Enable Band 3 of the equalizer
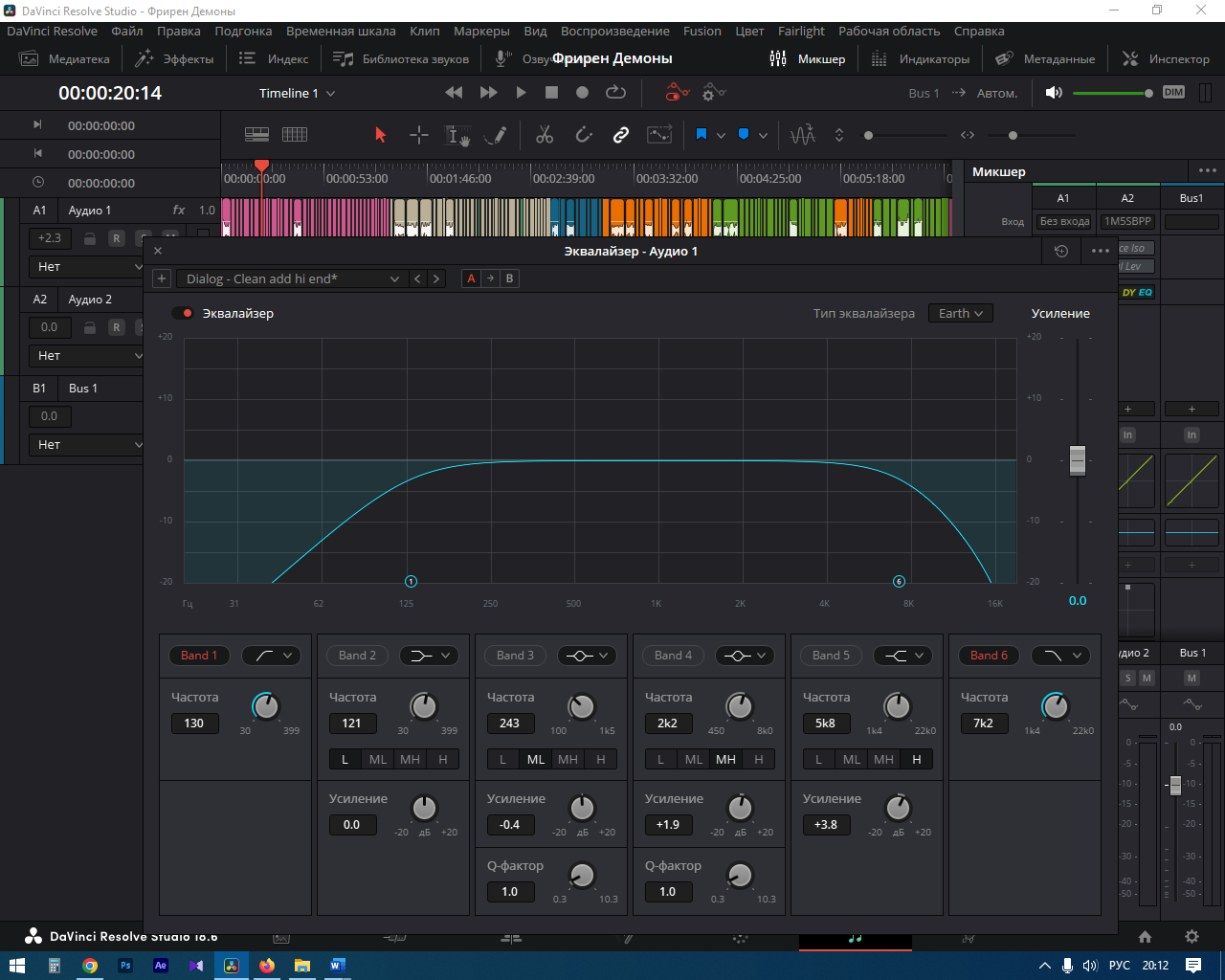This screenshot has width=1225, height=980. [515, 656]
